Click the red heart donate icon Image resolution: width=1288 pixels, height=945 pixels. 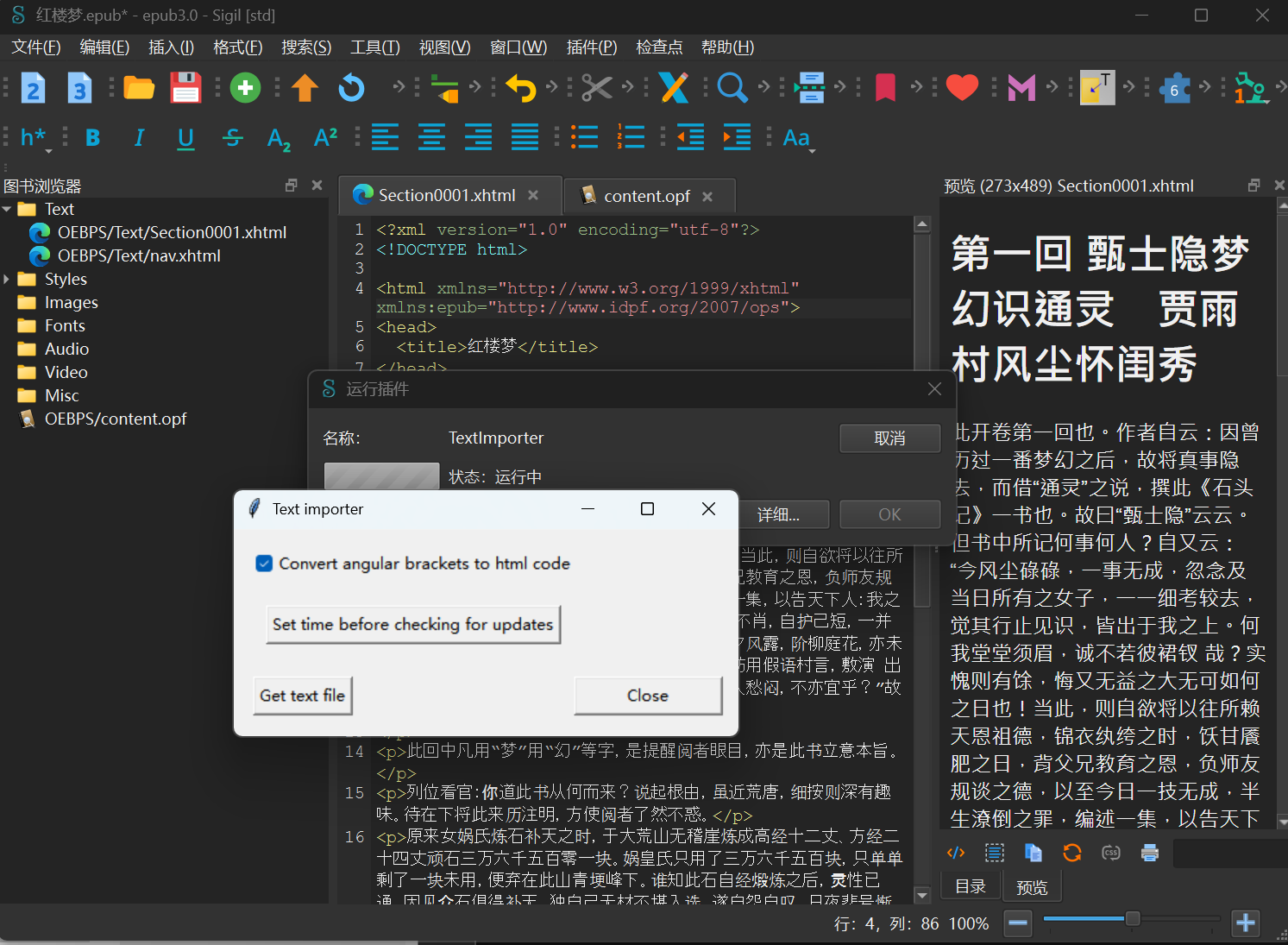[962, 88]
